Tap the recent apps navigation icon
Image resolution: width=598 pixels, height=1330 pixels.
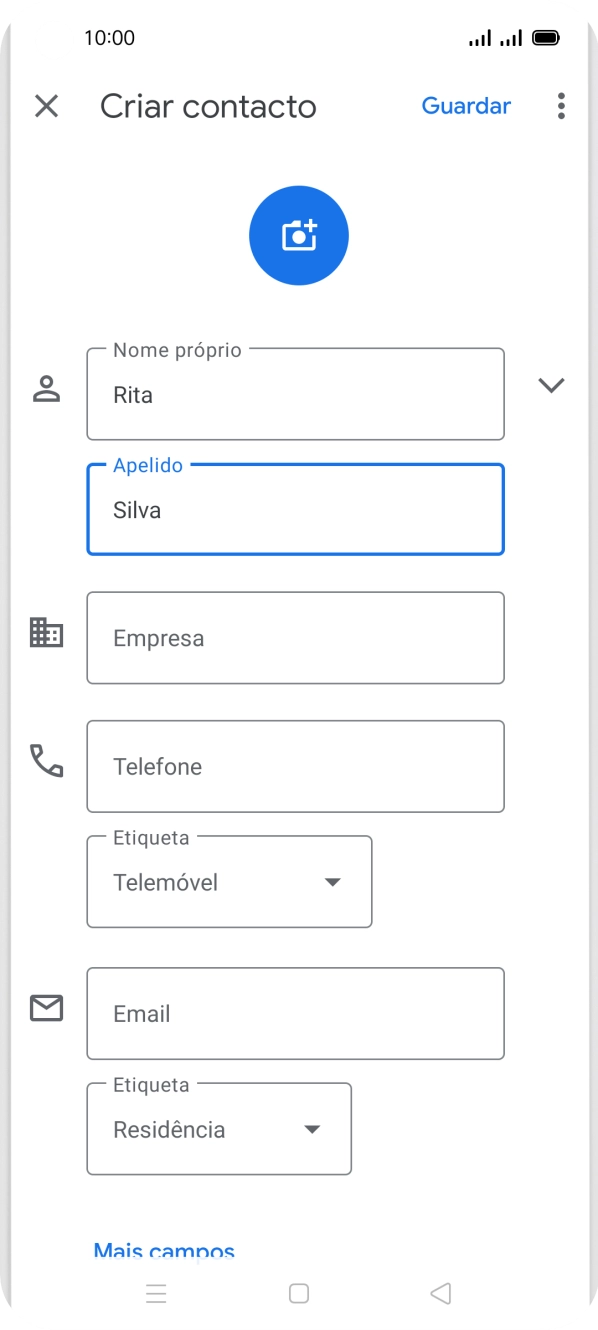pos(157,1293)
